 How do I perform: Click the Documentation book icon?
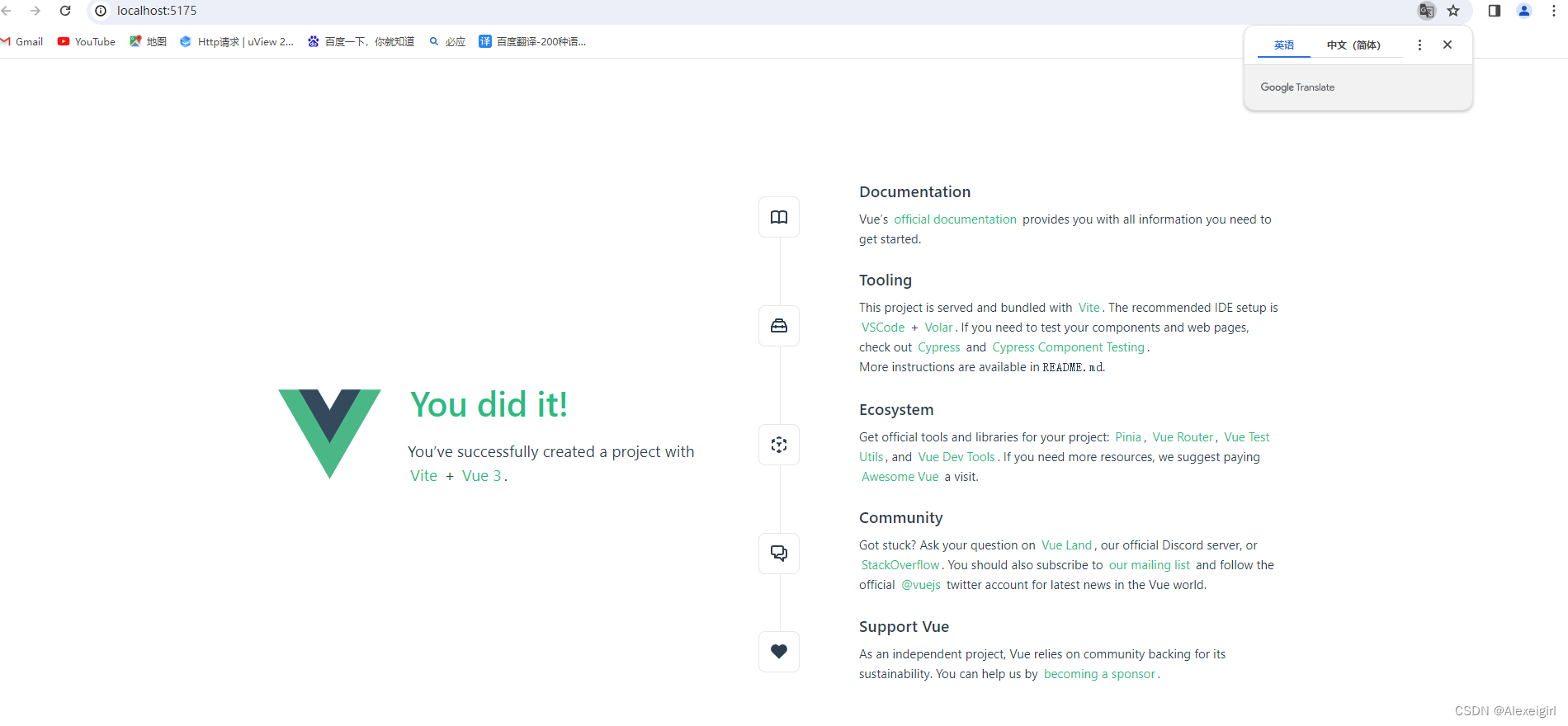[779, 217]
